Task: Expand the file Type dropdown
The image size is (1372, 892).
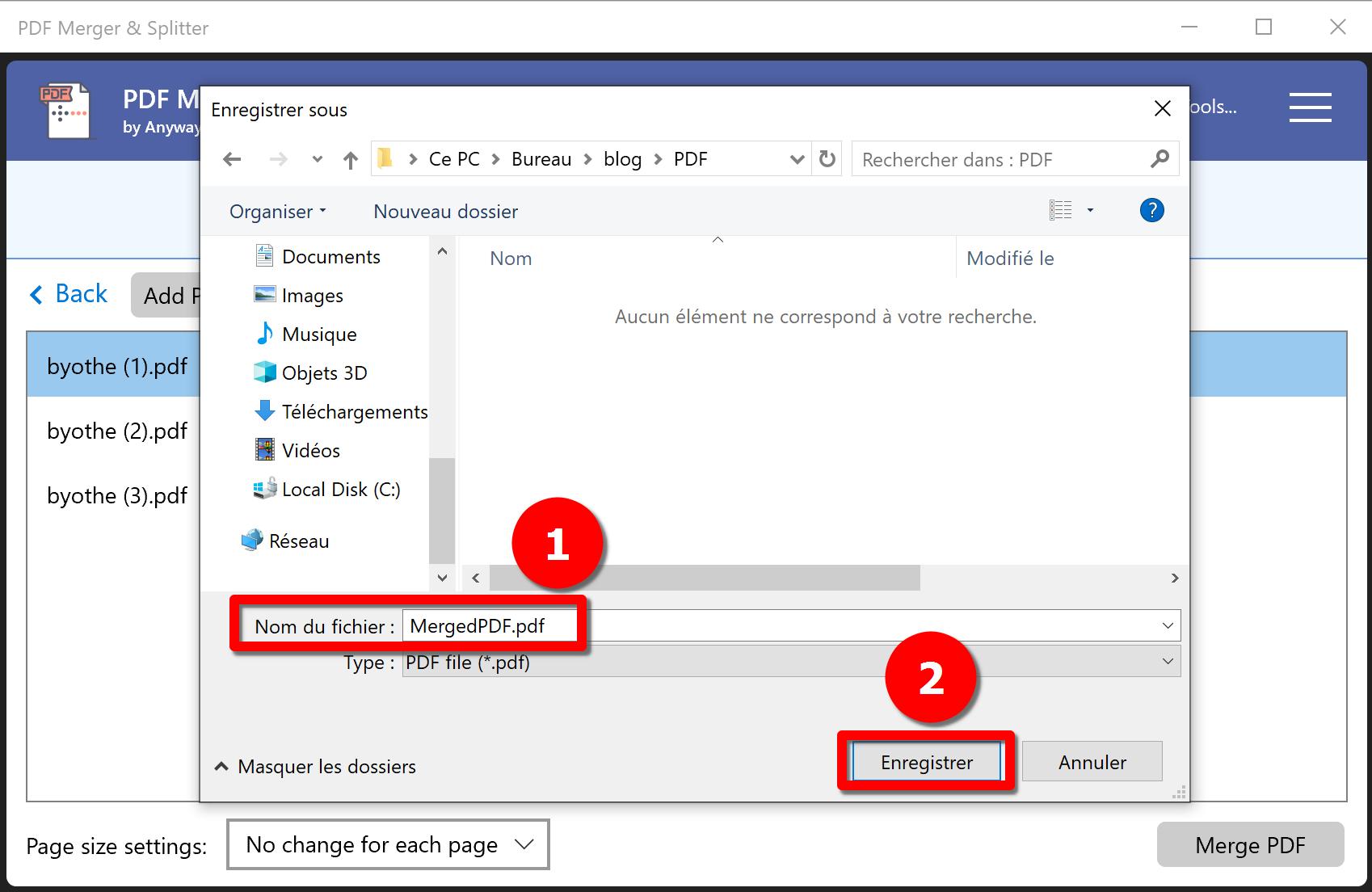Action: point(1167,662)
